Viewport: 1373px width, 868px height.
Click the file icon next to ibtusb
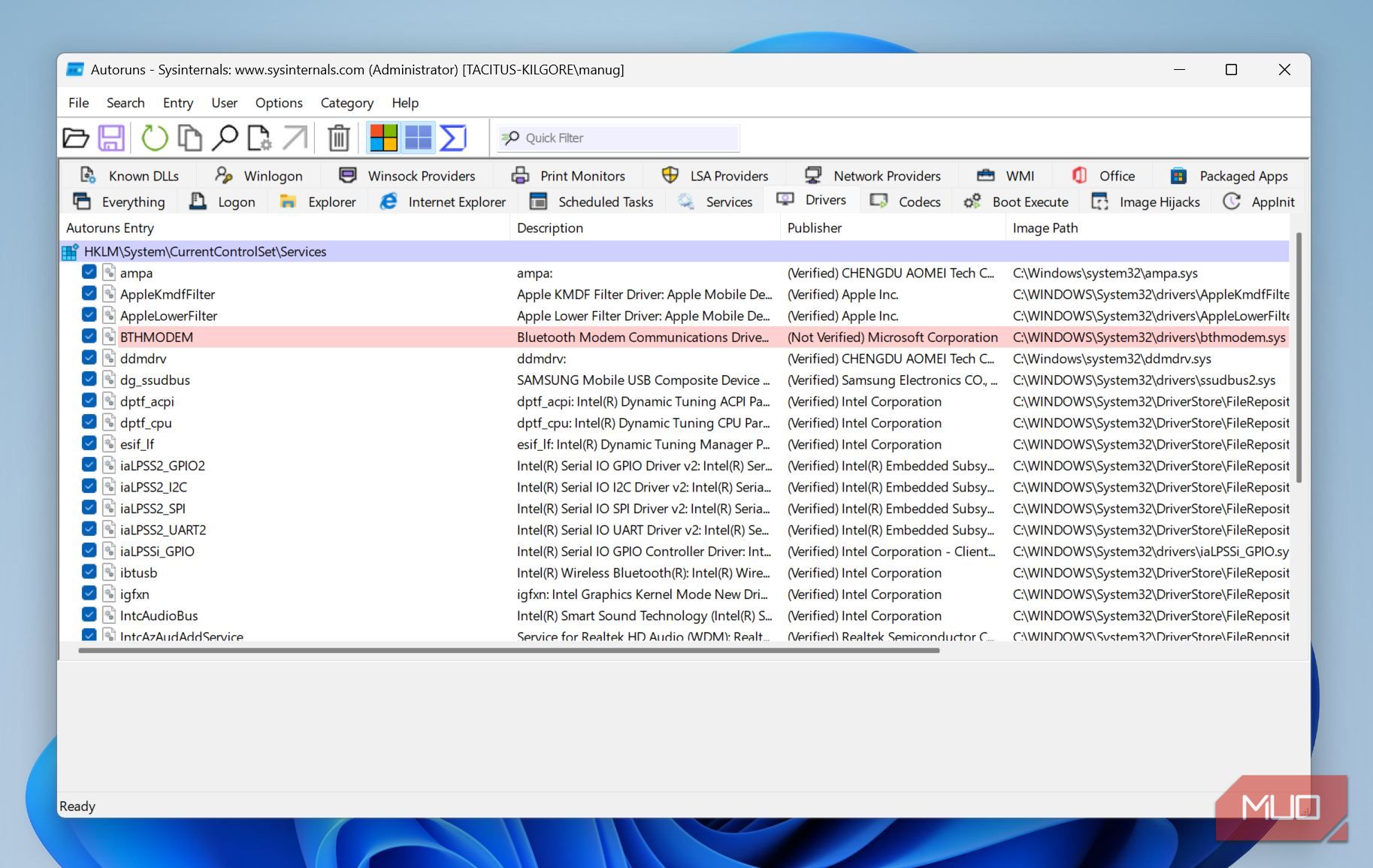109,573
